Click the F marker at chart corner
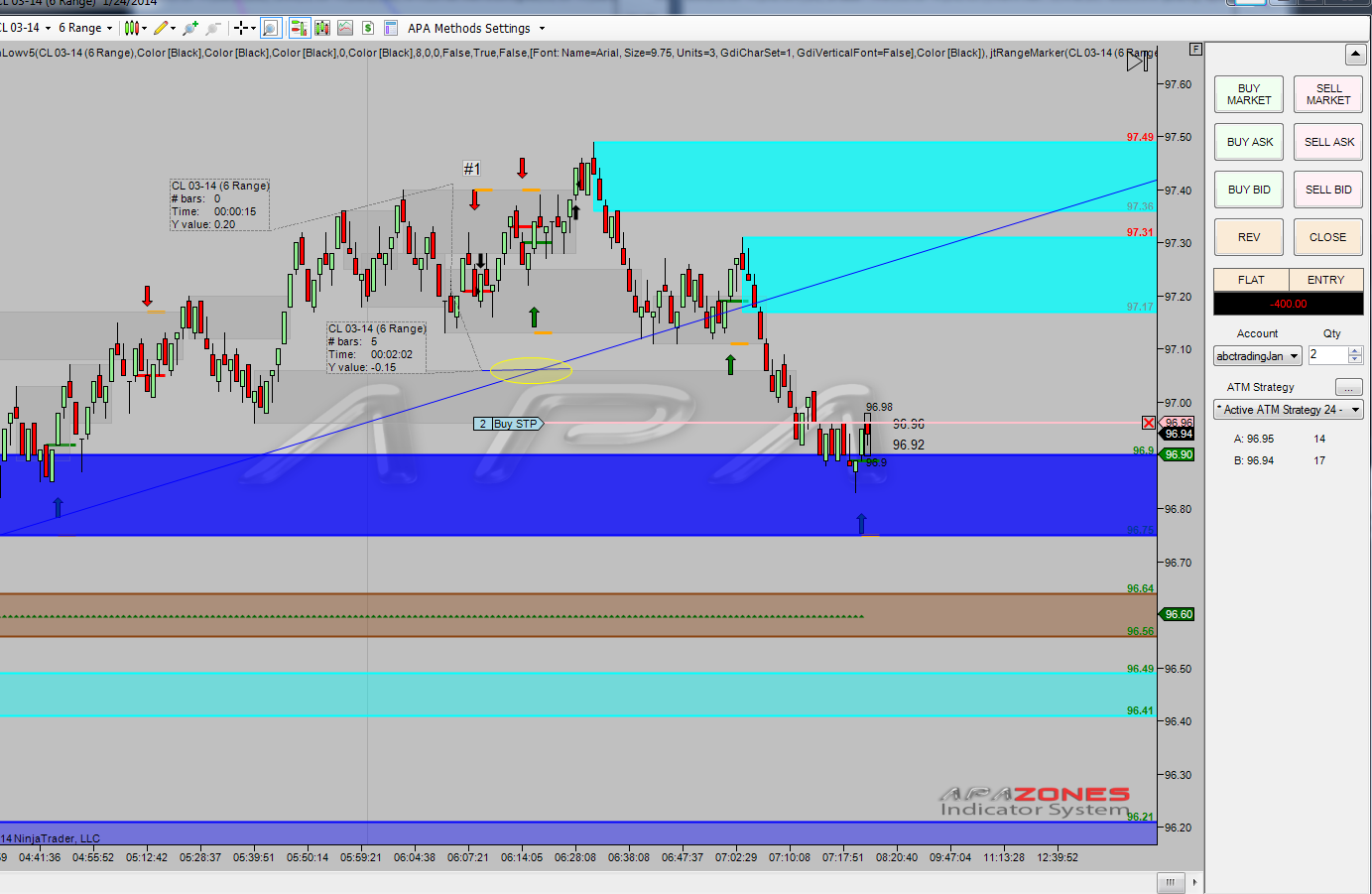This screenshot has width=1372, height=894. pyautogui.click(x=1195, y=49)
